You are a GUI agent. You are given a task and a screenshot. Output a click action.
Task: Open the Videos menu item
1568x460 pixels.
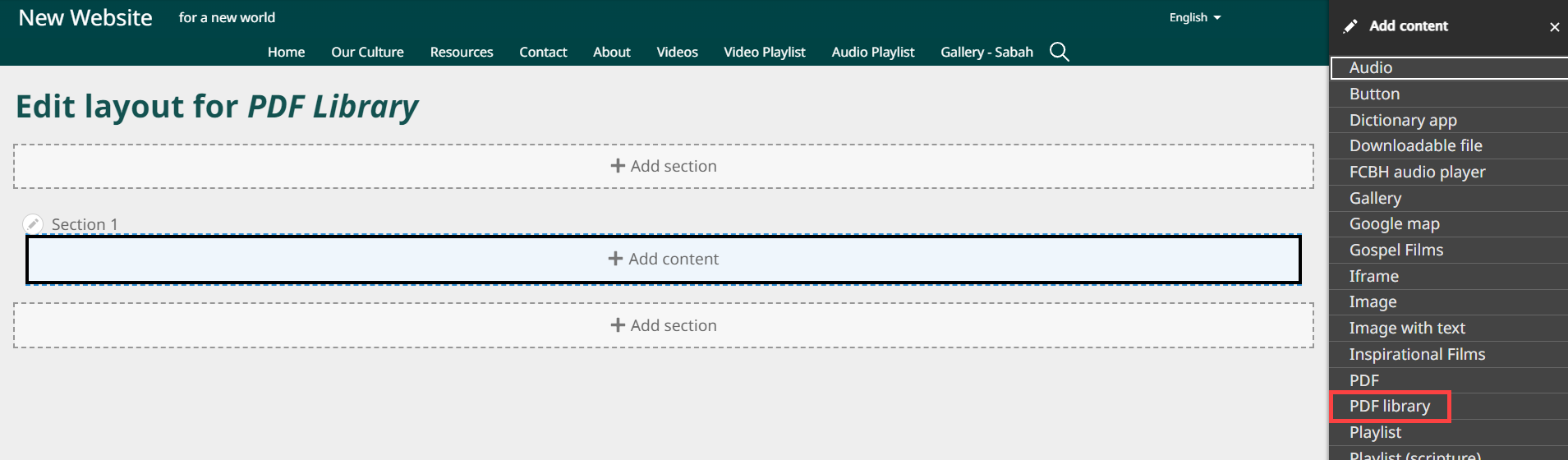pyautogui.click(x=677, y=52)
